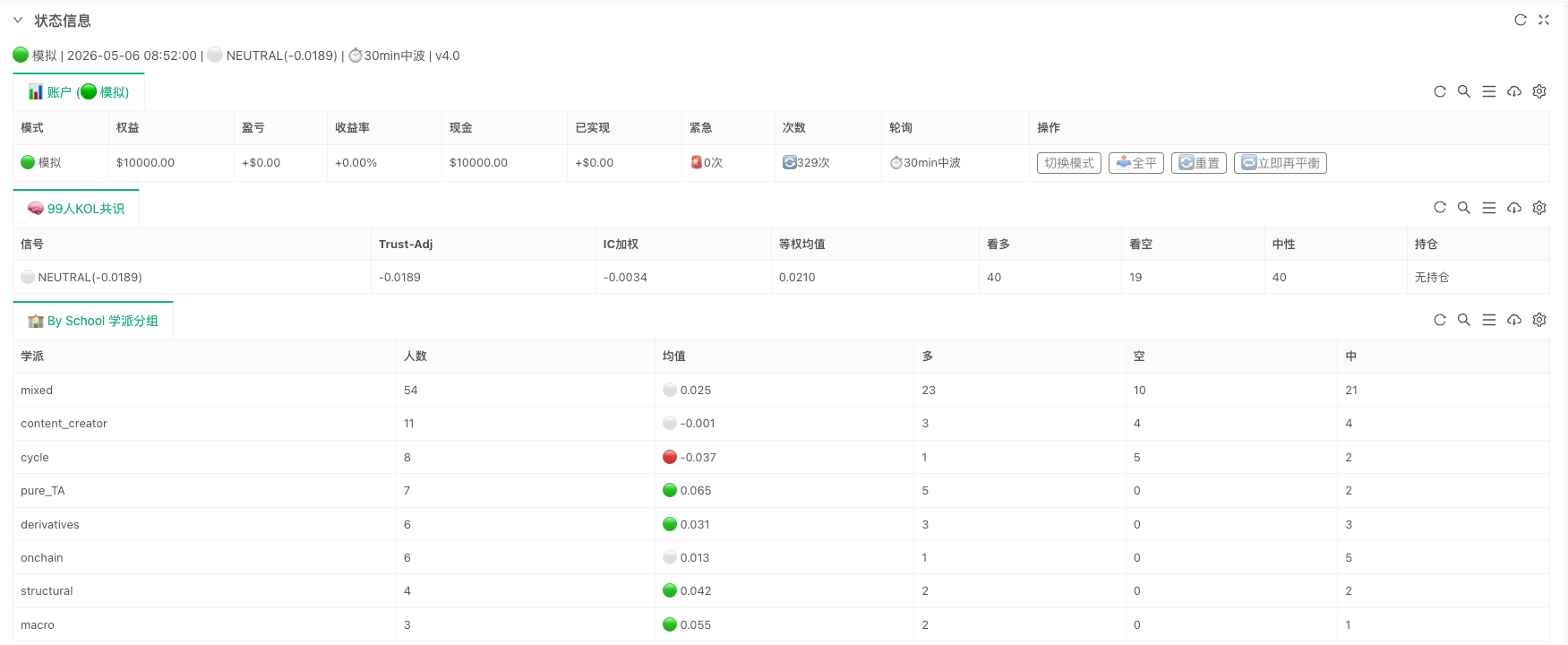Image resolution: width=1568 pixels, height=645 pixels.
Task: Click the 切换模式 button
Action: (1069, 163)
